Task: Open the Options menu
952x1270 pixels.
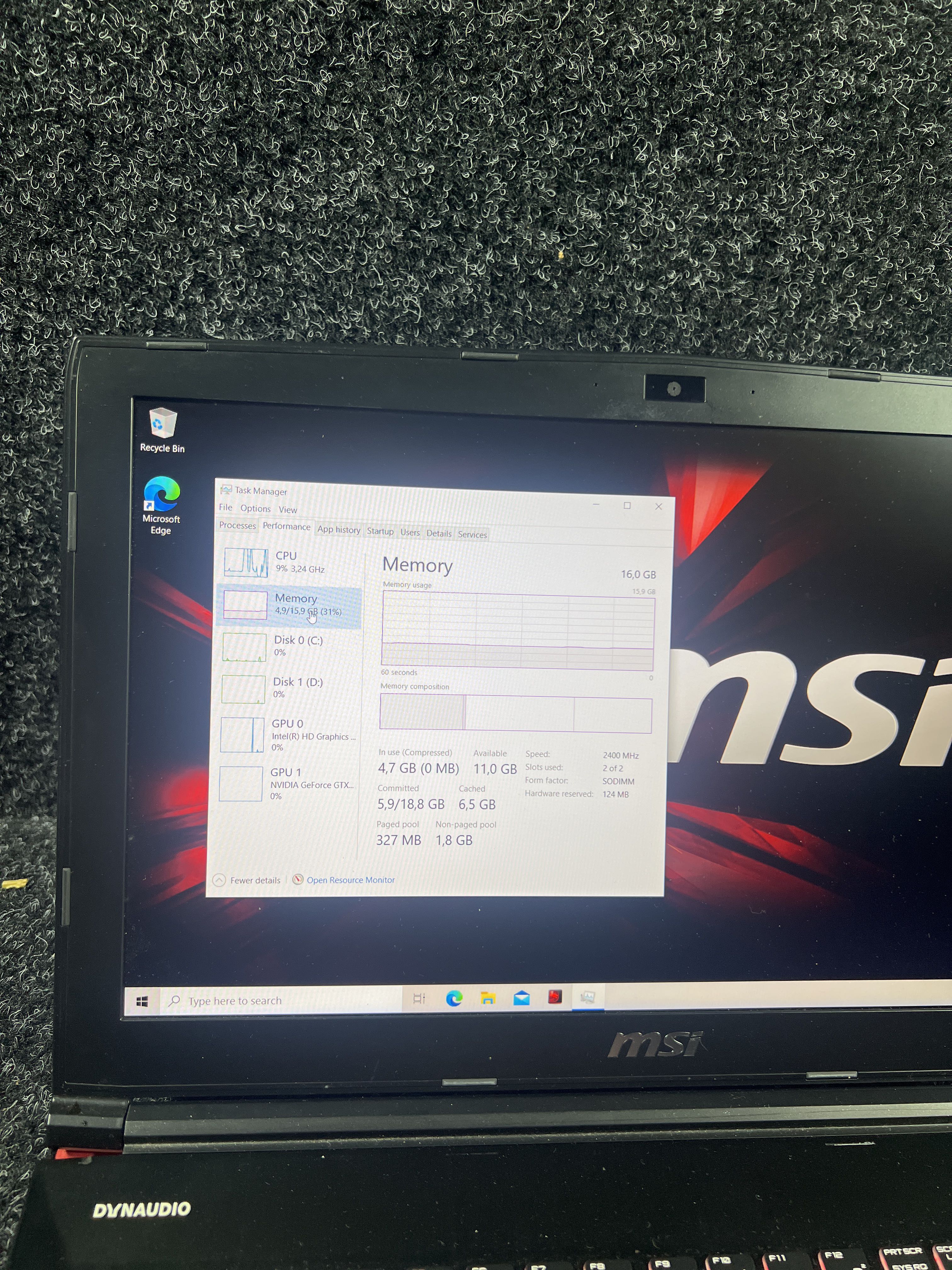Action: tap(255, 509)
